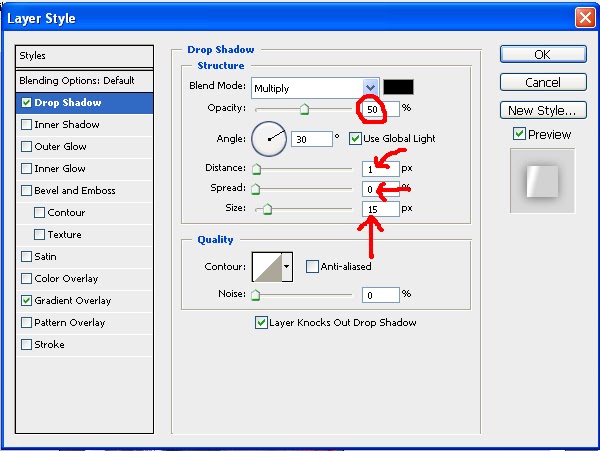Select the Drop Shadow row label

[x=68, y=103]
